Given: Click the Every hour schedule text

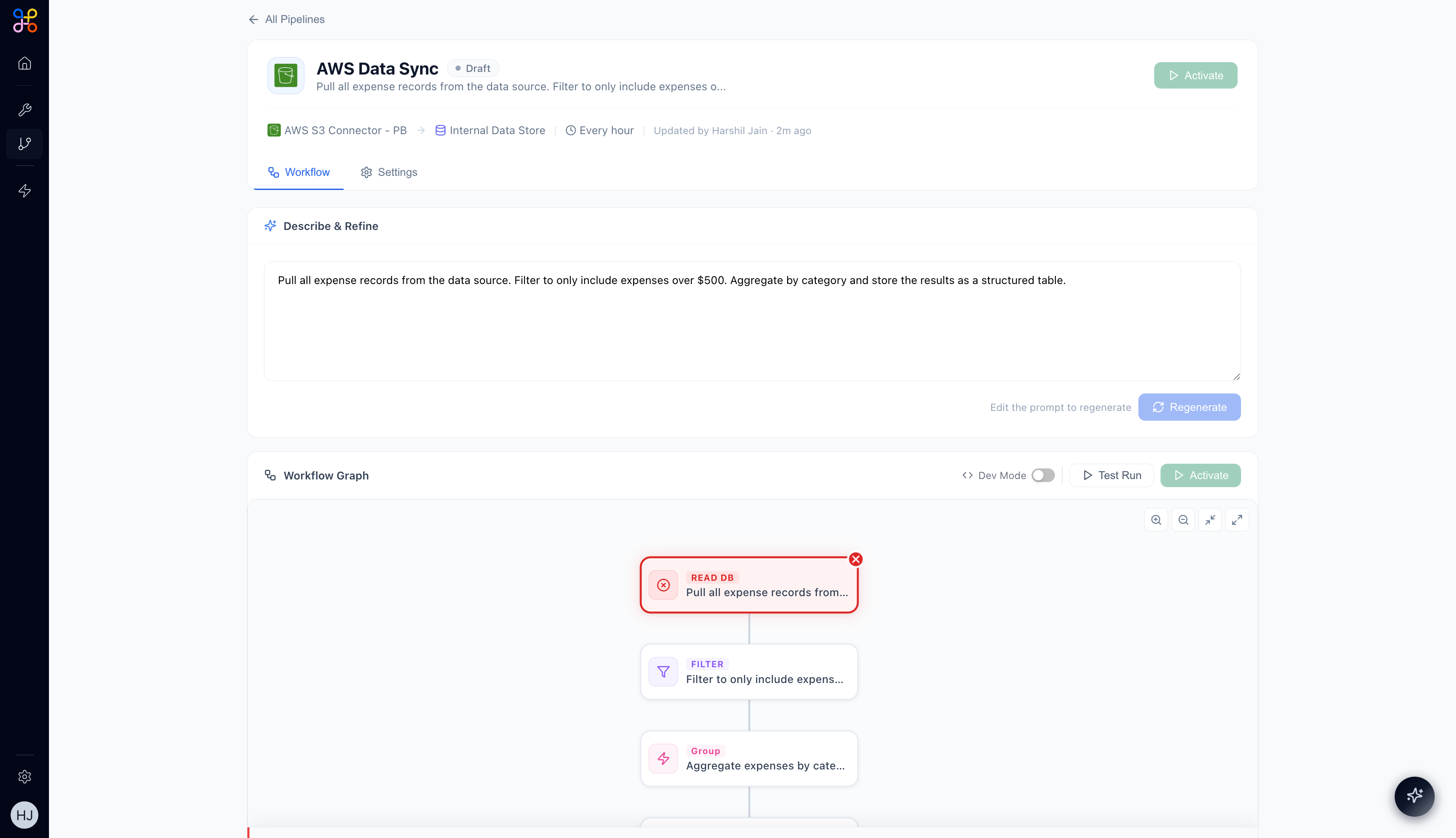Looking at the screenshot, I should pyautogui.click(x=606, y=130).
